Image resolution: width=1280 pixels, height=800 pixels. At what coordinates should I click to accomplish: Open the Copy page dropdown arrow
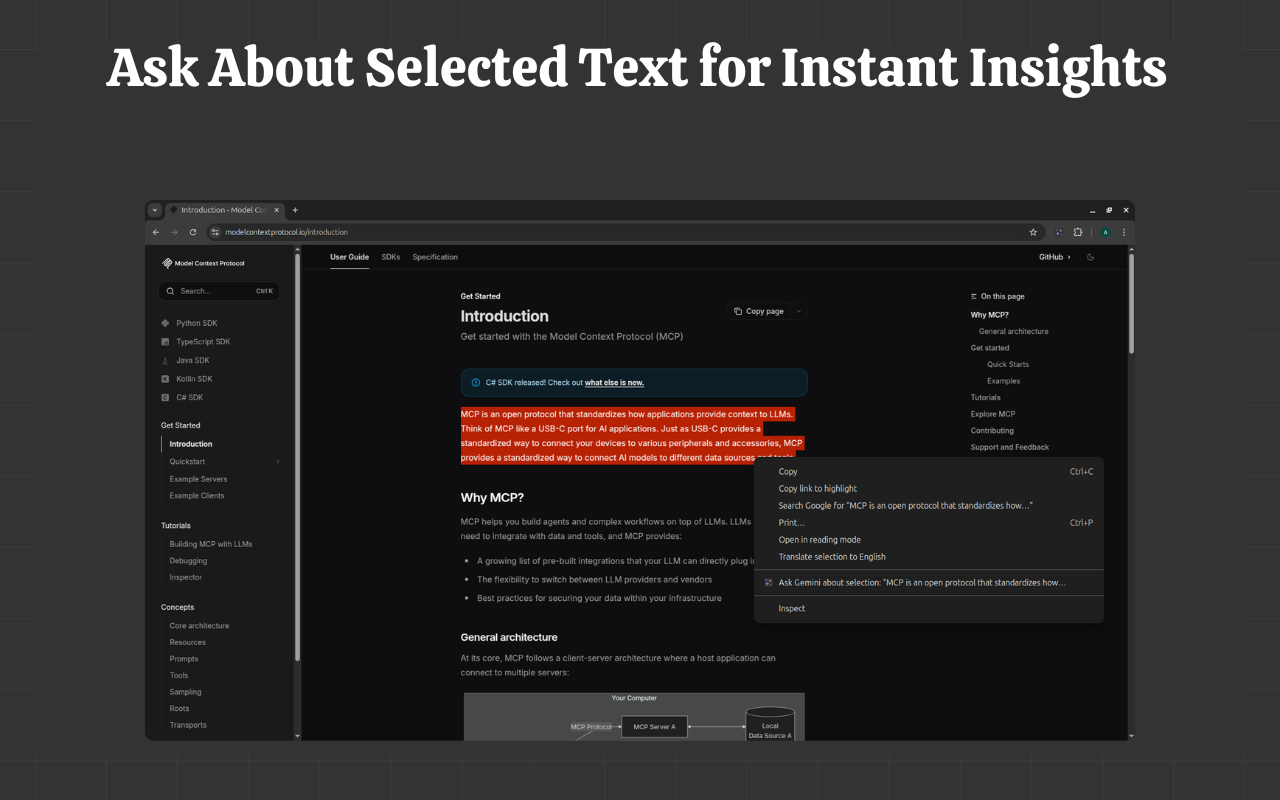(799, 311)
